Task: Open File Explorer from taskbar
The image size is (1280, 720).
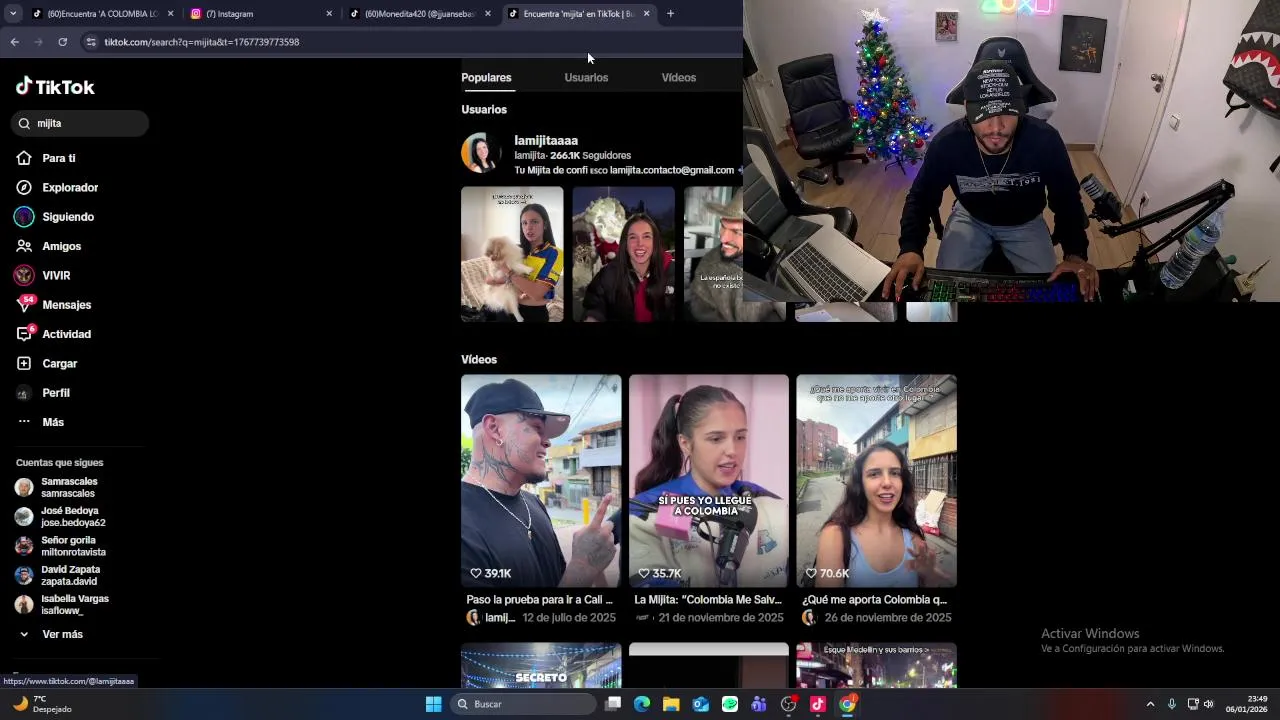Action: coord(671,704)
